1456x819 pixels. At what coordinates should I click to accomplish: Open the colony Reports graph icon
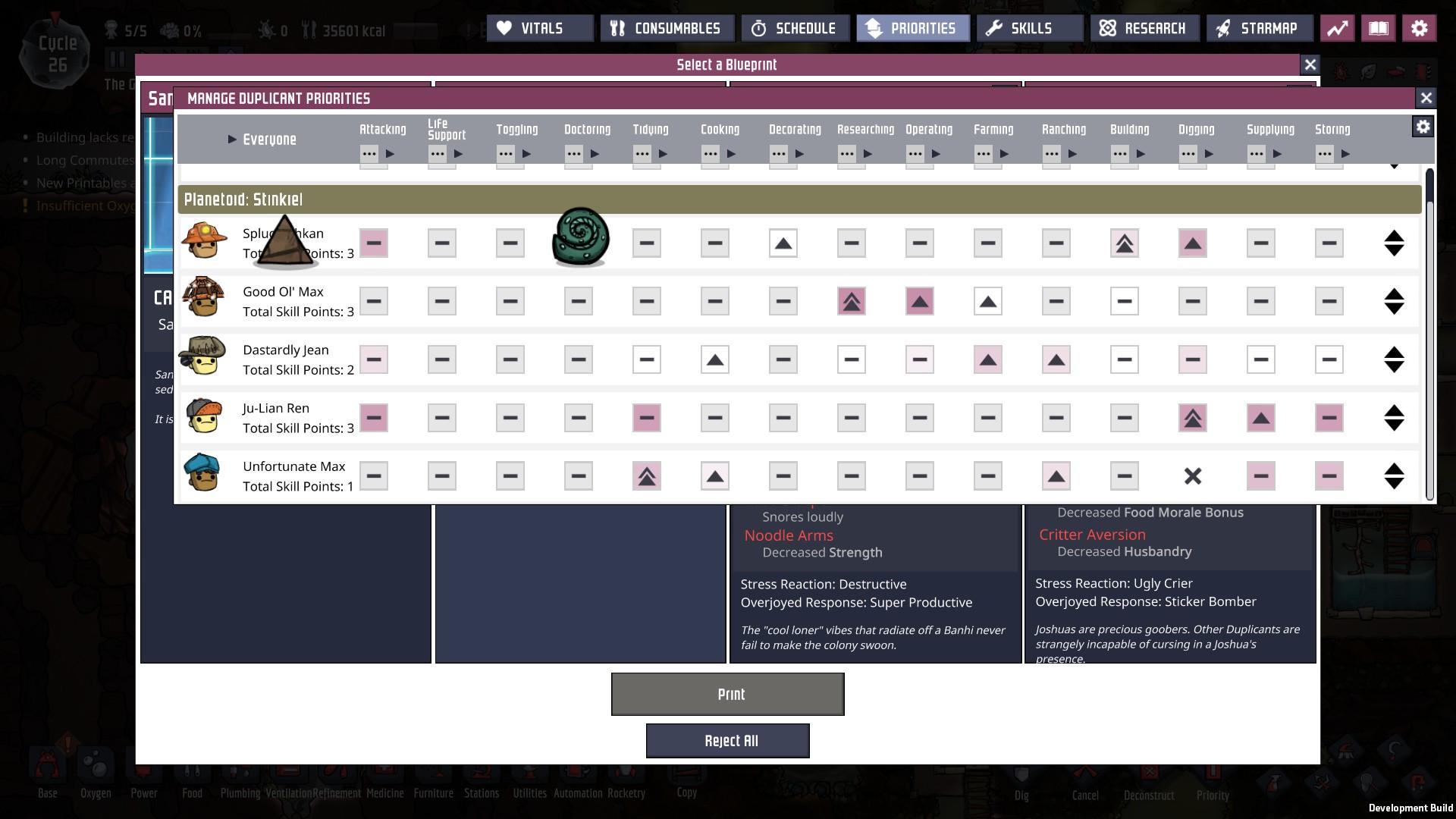tap(1336, 28)
